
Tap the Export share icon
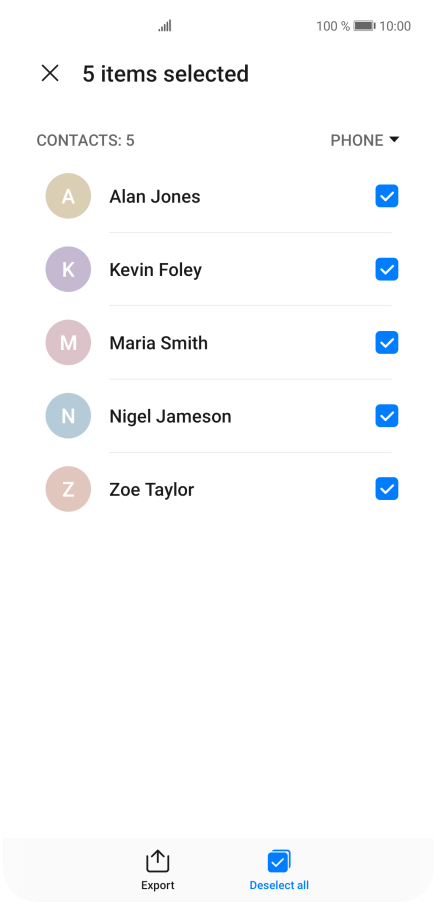[158, 861]
